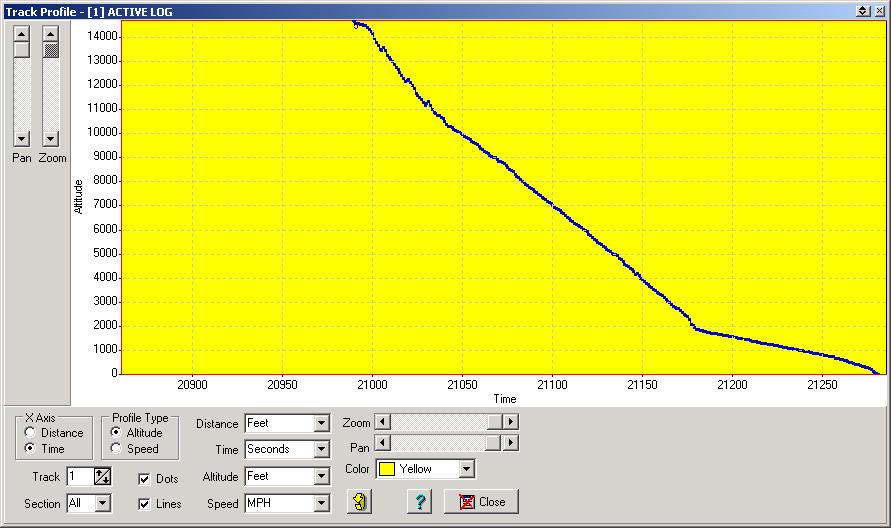The image size is (891, 528).
Task: Click the vertical Zoom slider thumb
Action: click(x=50, y=50)
